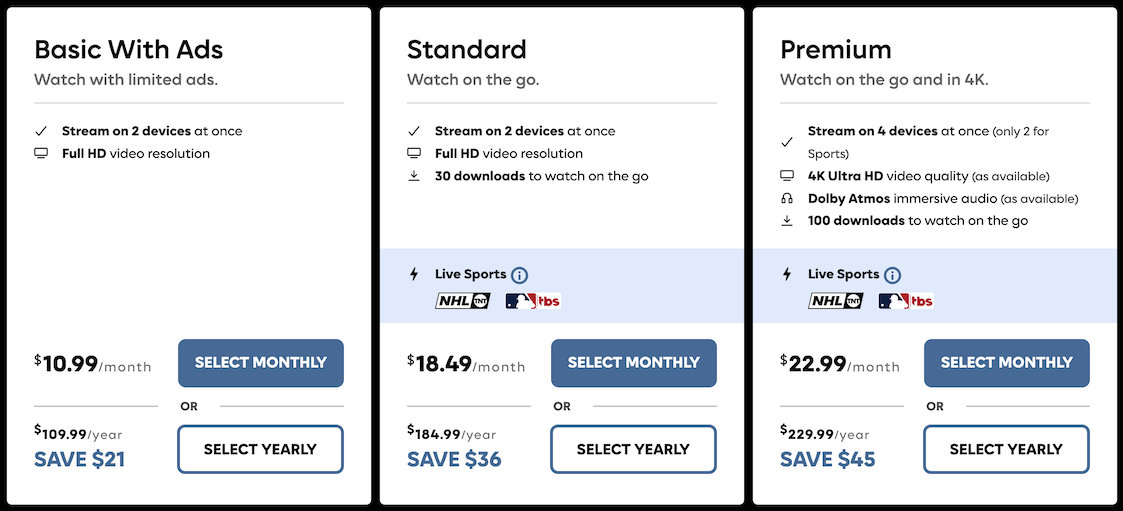
Task: Click the lightning bolt icon in Standard plan
Action: (414, 274)
